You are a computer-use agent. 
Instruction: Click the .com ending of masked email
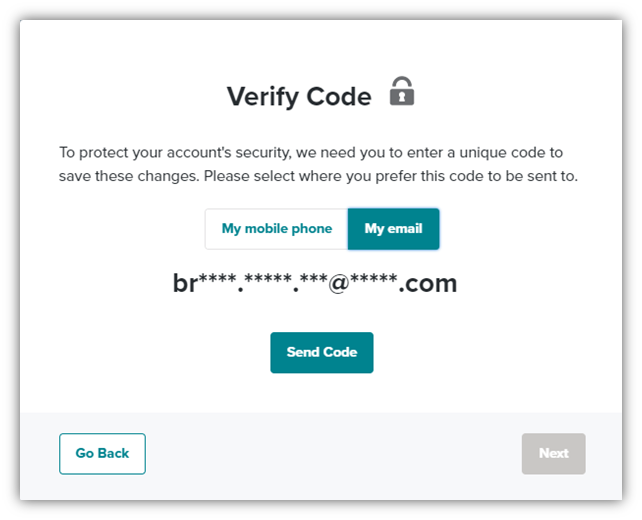428,284
